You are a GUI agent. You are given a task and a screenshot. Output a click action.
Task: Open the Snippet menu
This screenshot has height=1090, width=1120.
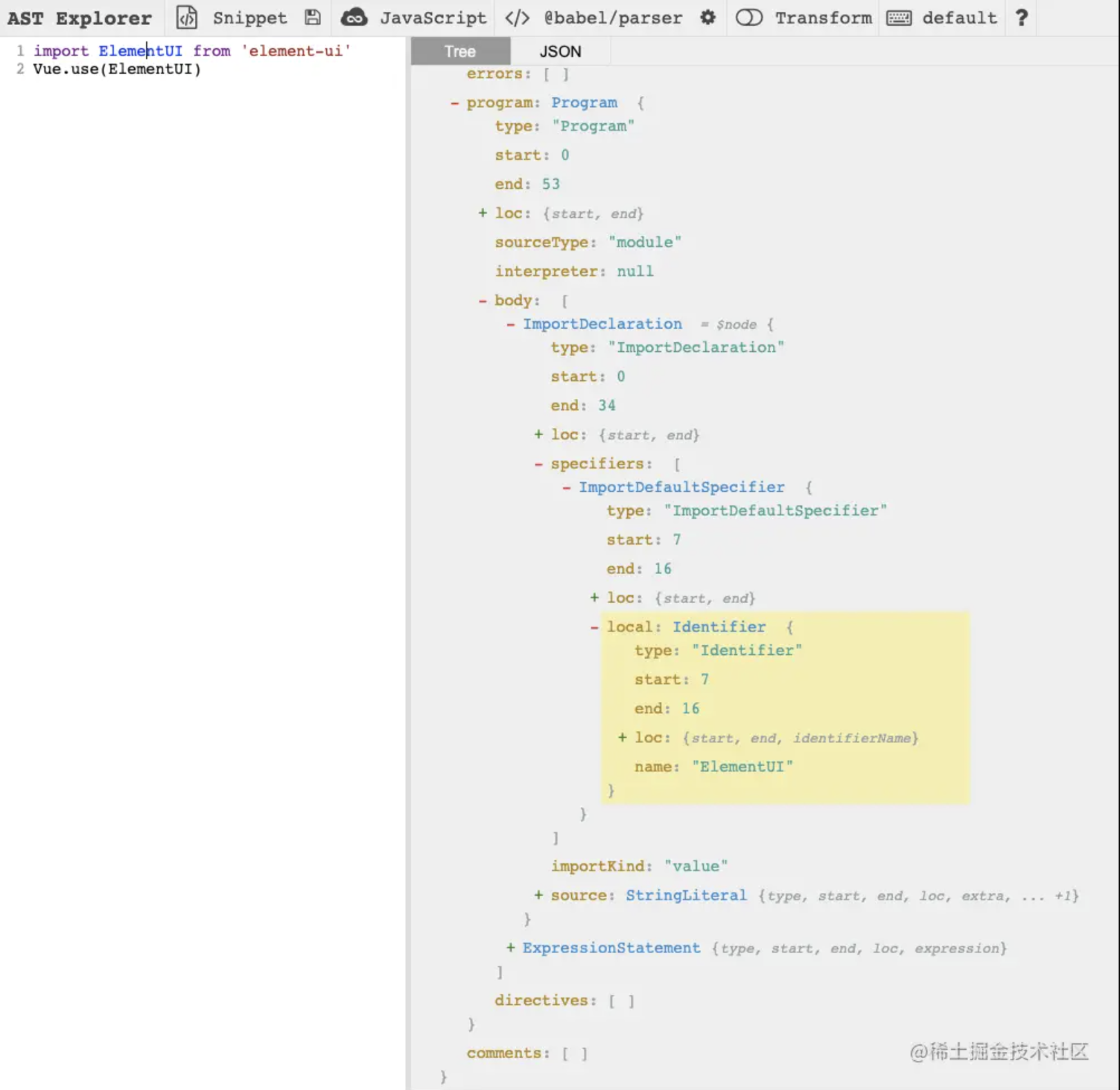(x=250, y=18)
